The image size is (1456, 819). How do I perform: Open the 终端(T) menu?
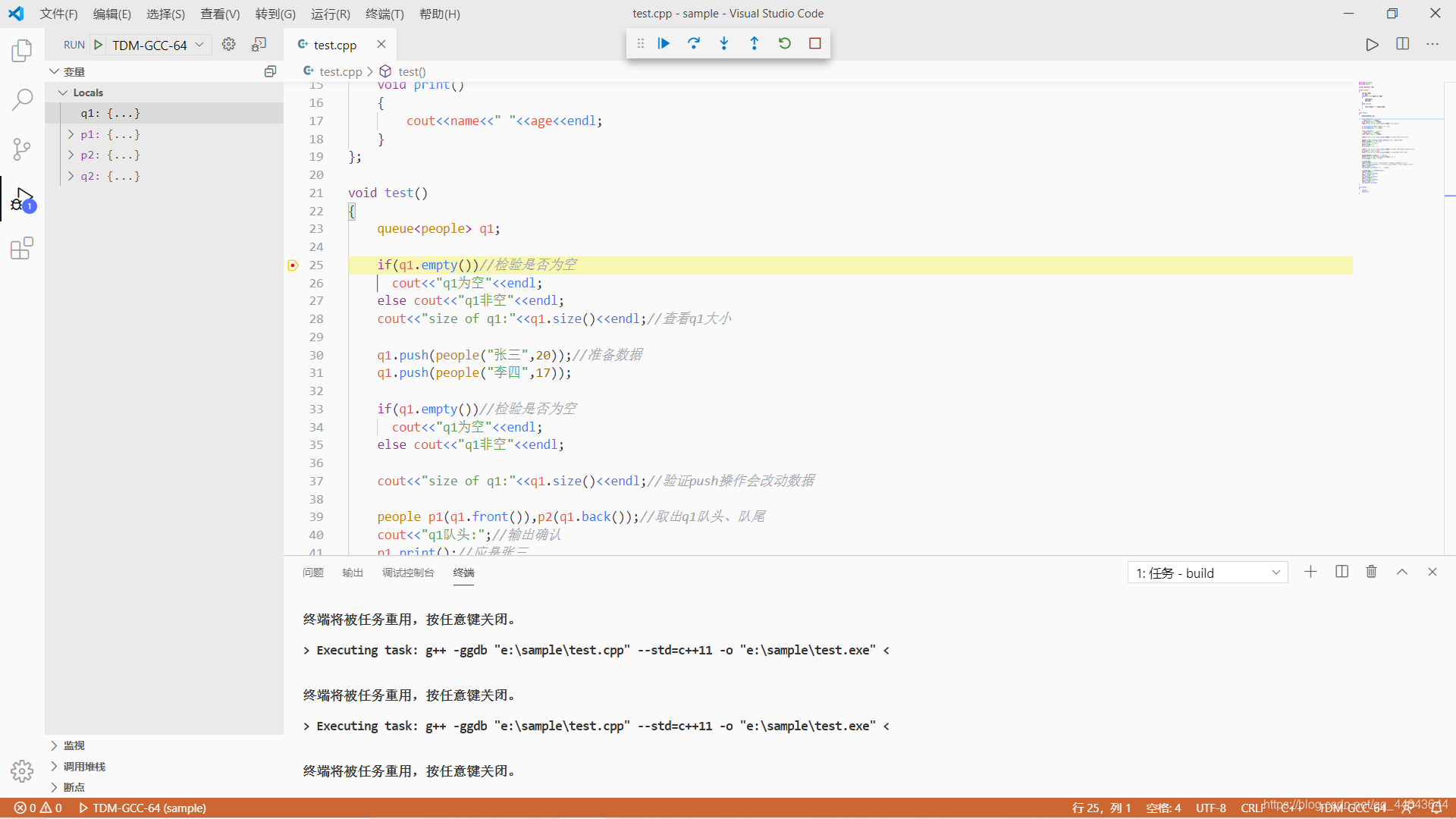pyautogui.click(x=384, y=14)
